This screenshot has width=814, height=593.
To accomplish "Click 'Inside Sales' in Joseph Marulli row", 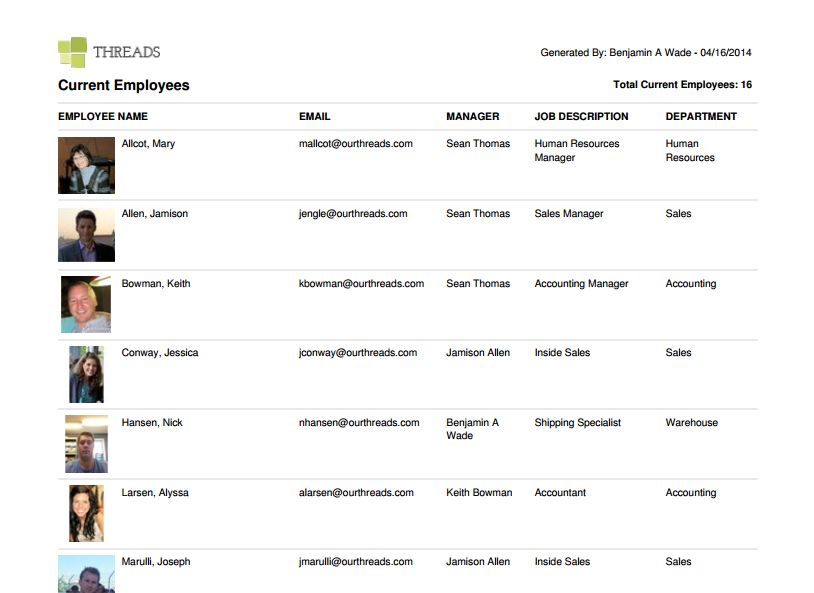I will pyautogui.click(x=562, y=561).
